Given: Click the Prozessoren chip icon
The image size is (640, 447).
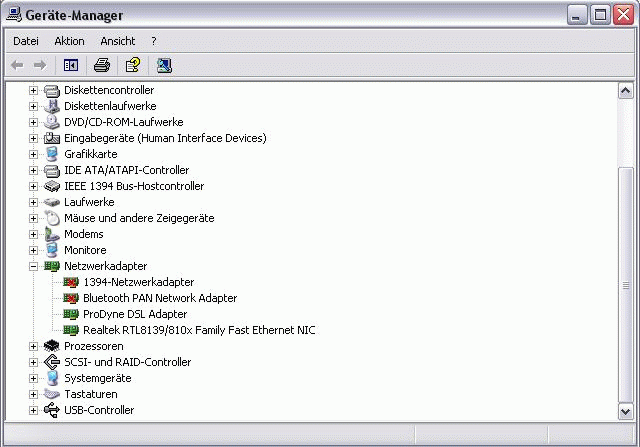Looking at the screenshot, I should coord(52,346).
